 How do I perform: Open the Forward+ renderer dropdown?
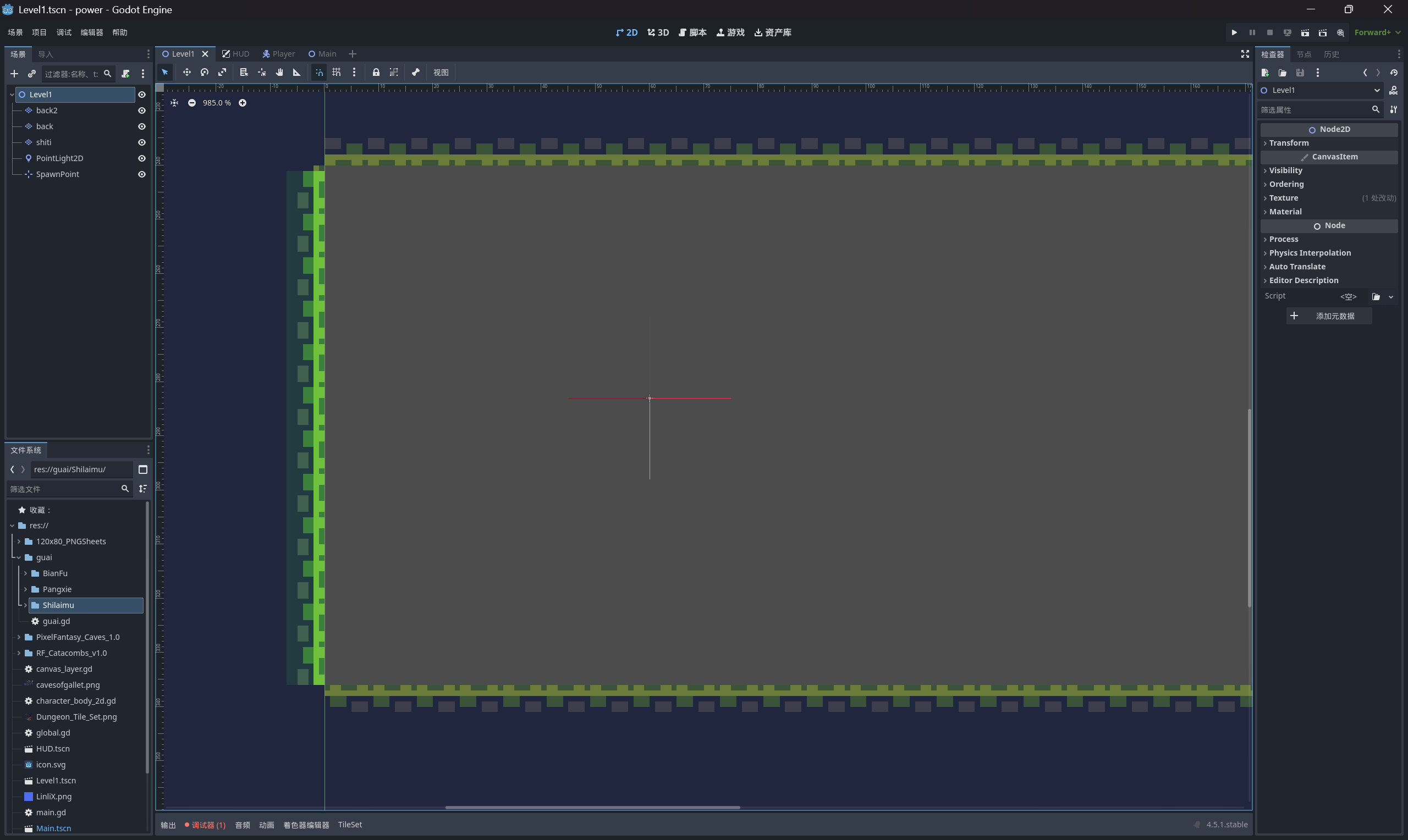click(1377, 32)
